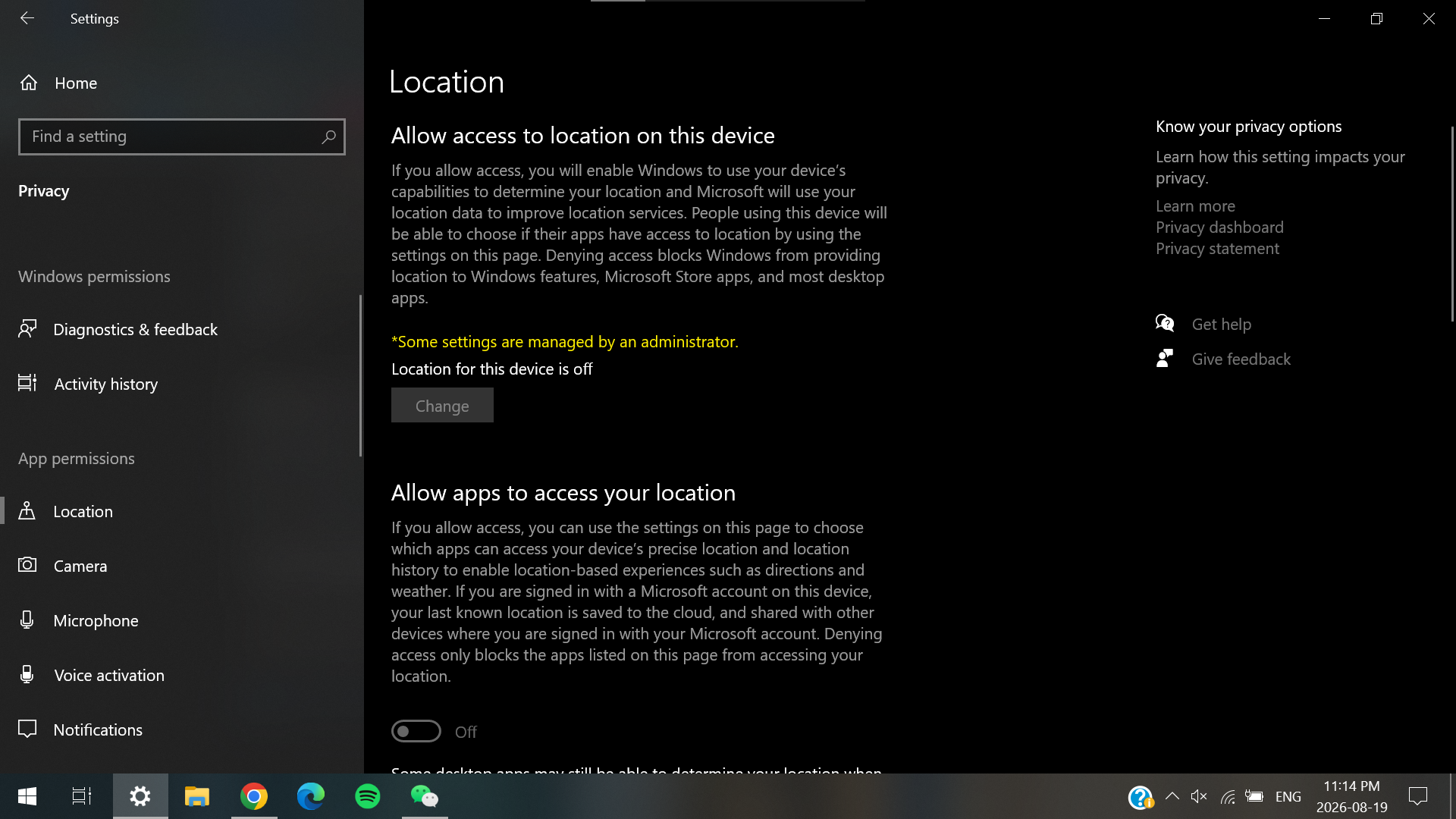Click the search magnifier icon
Screen dimensions: 1456x819
(328, 136)
